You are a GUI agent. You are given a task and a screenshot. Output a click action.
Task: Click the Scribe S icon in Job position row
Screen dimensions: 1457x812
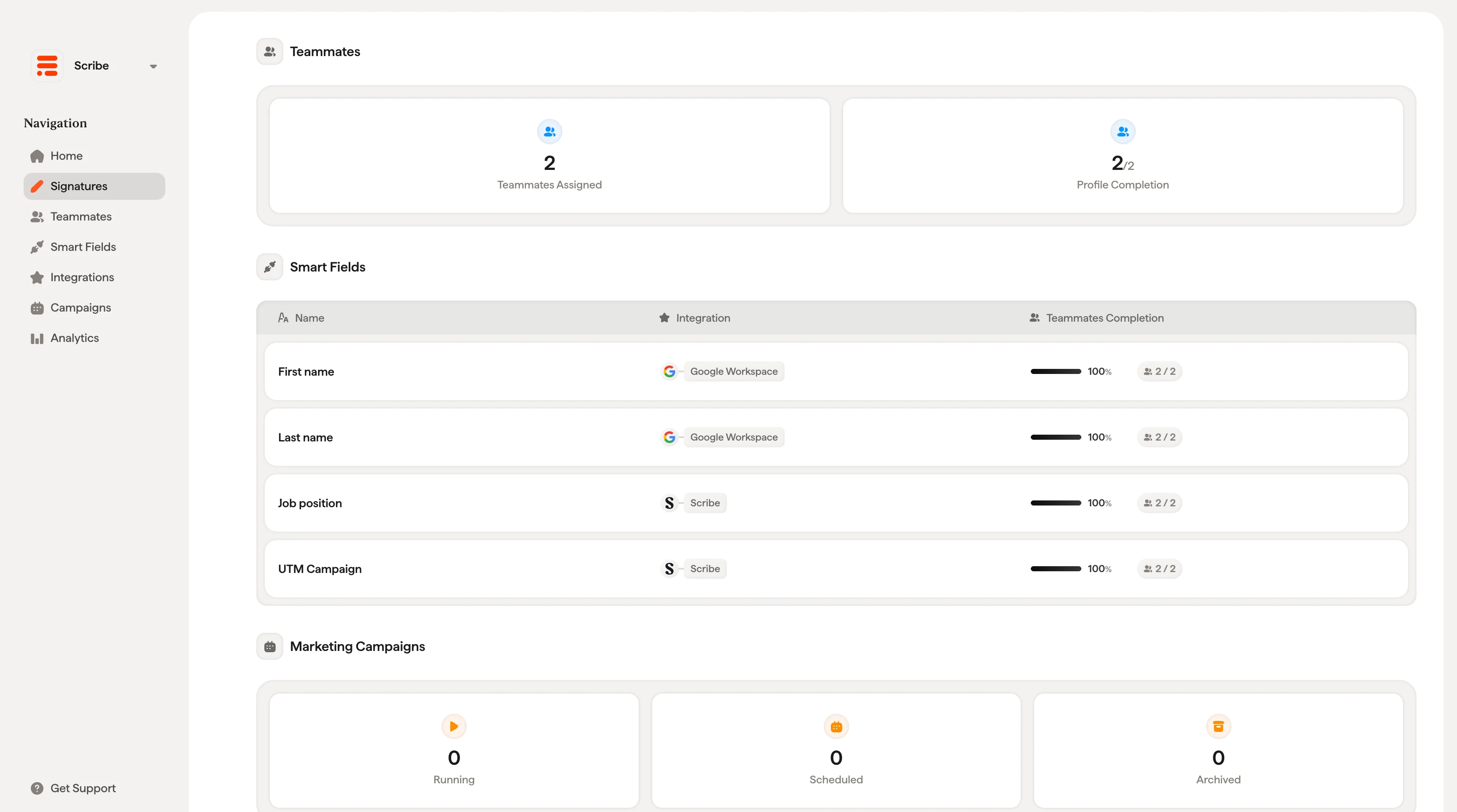pos(669,503)
